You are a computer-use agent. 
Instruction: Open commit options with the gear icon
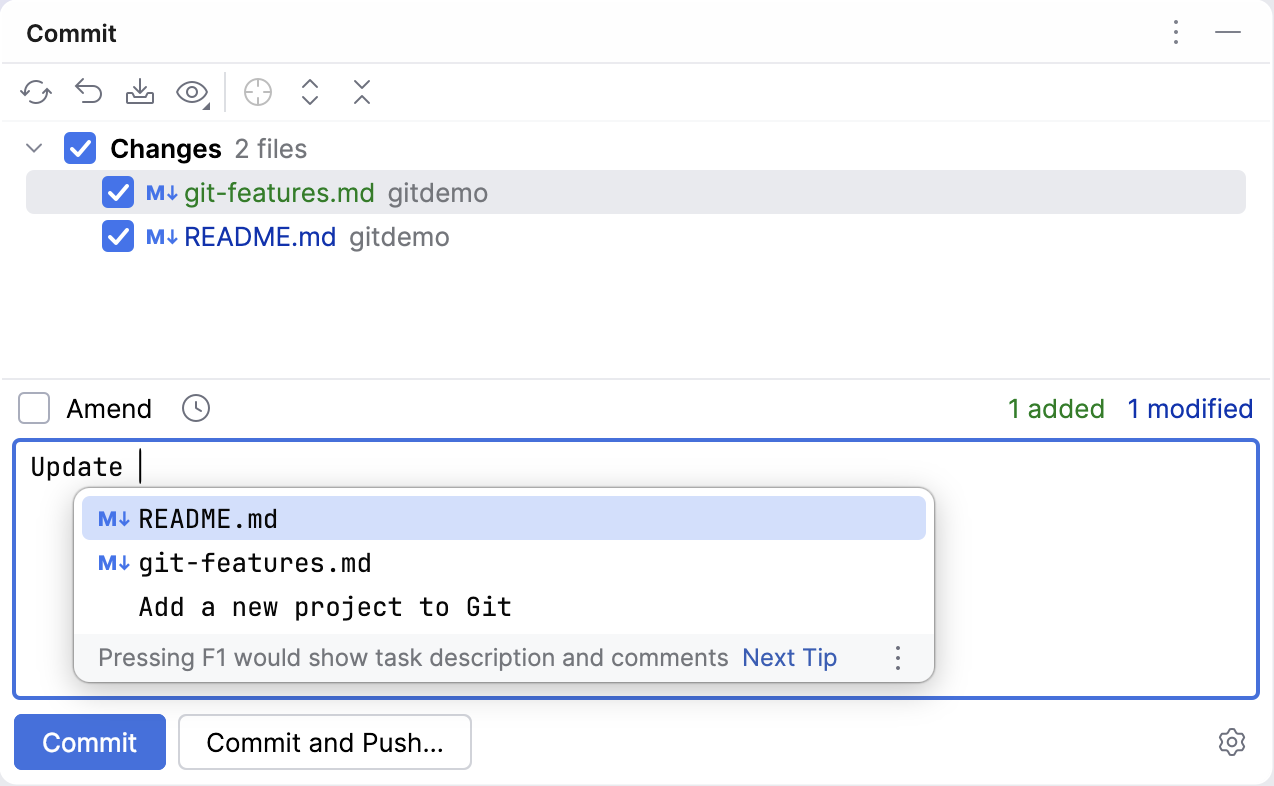1231,742
